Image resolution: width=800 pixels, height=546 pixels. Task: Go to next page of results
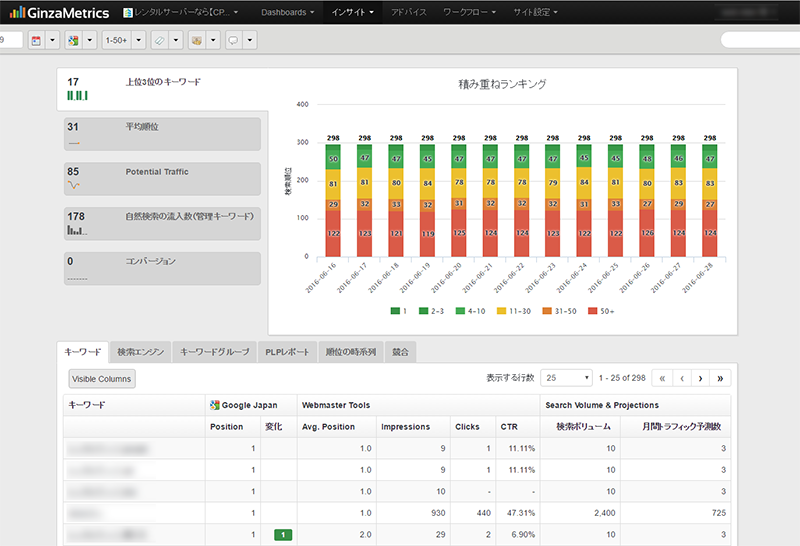700,378
